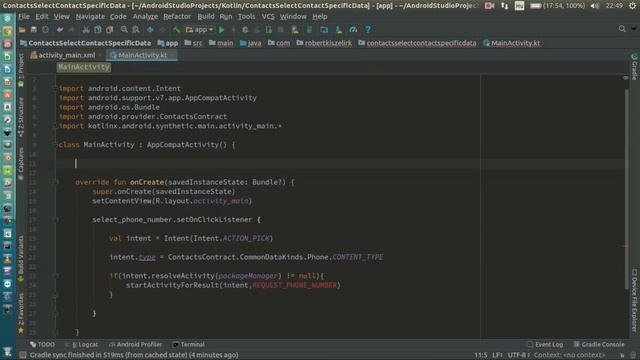
Task: Open the Android Profiler bottom tab
Action: (136, 344)
